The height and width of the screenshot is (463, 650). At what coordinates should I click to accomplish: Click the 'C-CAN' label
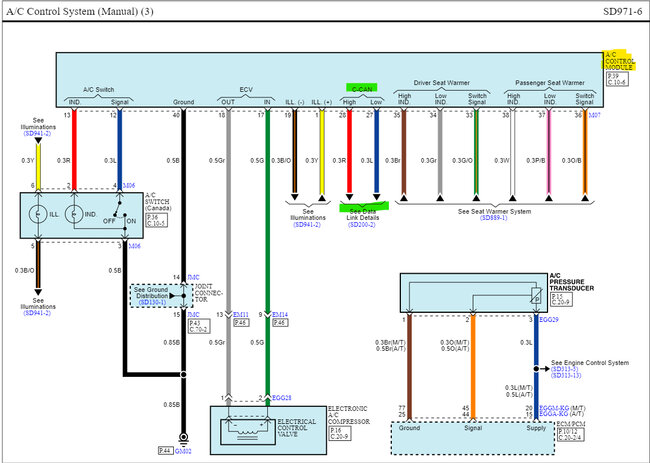click(x=362, y=89)
